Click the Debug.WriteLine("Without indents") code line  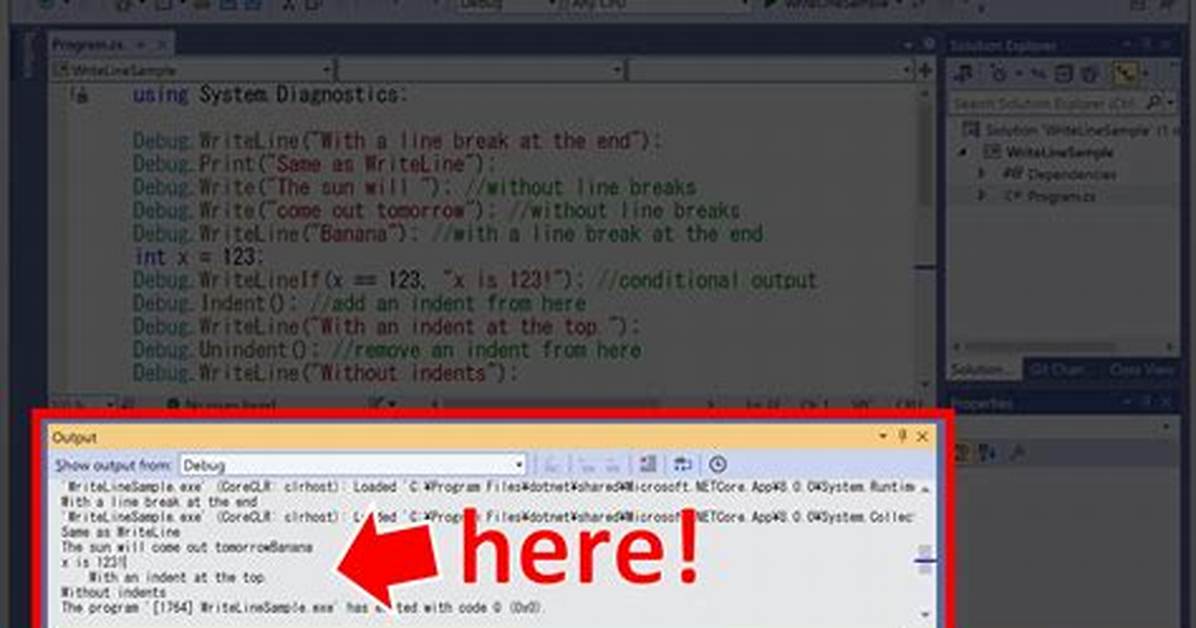325,373
